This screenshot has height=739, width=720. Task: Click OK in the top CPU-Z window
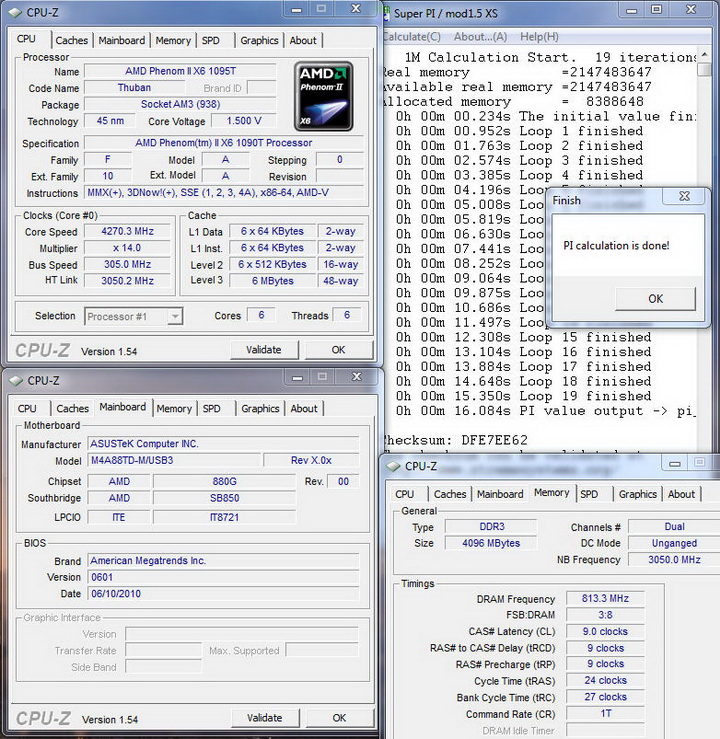(338, 350)
